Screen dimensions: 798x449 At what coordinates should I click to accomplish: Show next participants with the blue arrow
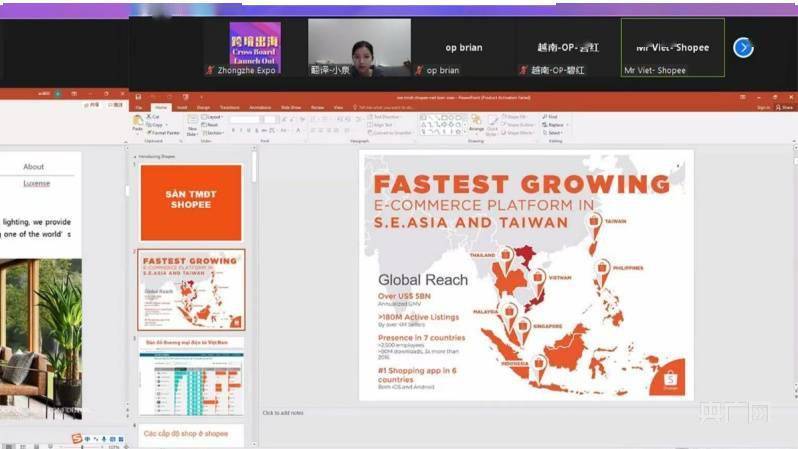click(x=742, y=48)
